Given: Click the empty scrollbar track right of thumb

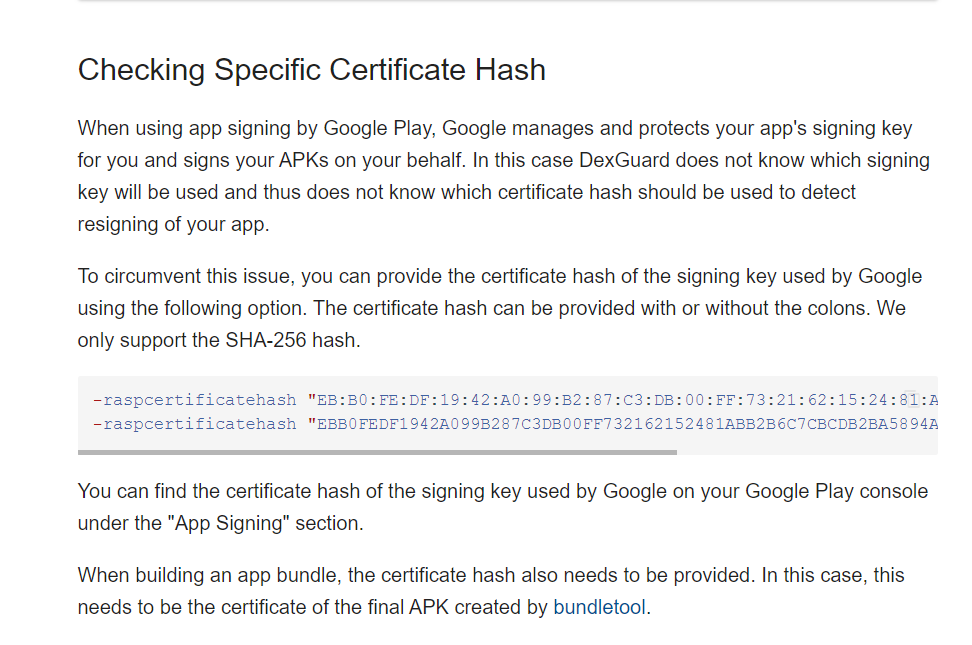Looking at the screenshot, I should point(806,453).
